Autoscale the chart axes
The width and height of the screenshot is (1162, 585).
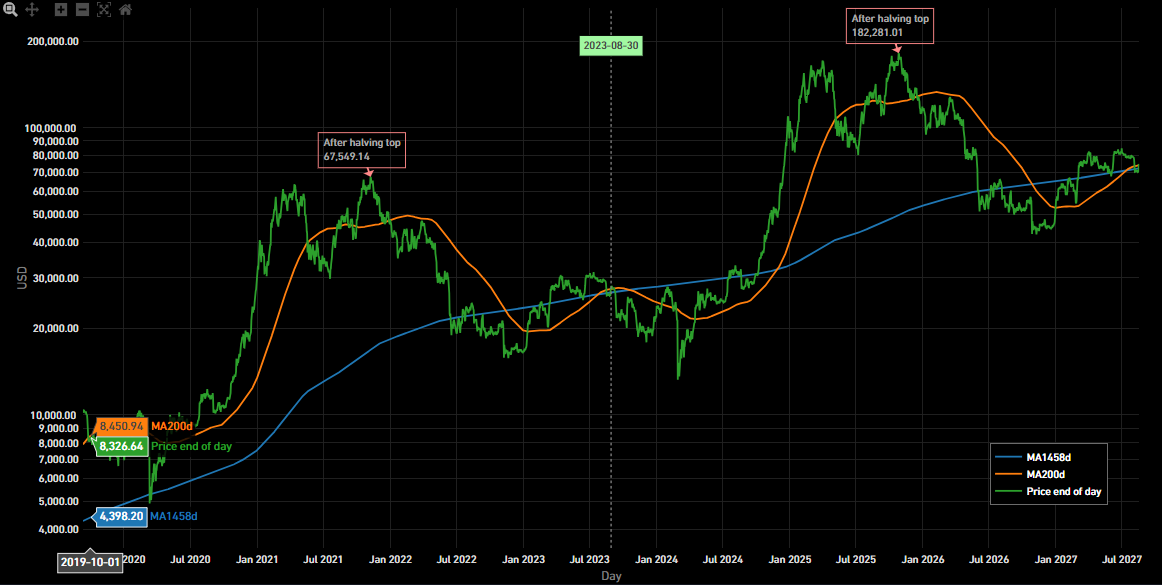point(104,10)
